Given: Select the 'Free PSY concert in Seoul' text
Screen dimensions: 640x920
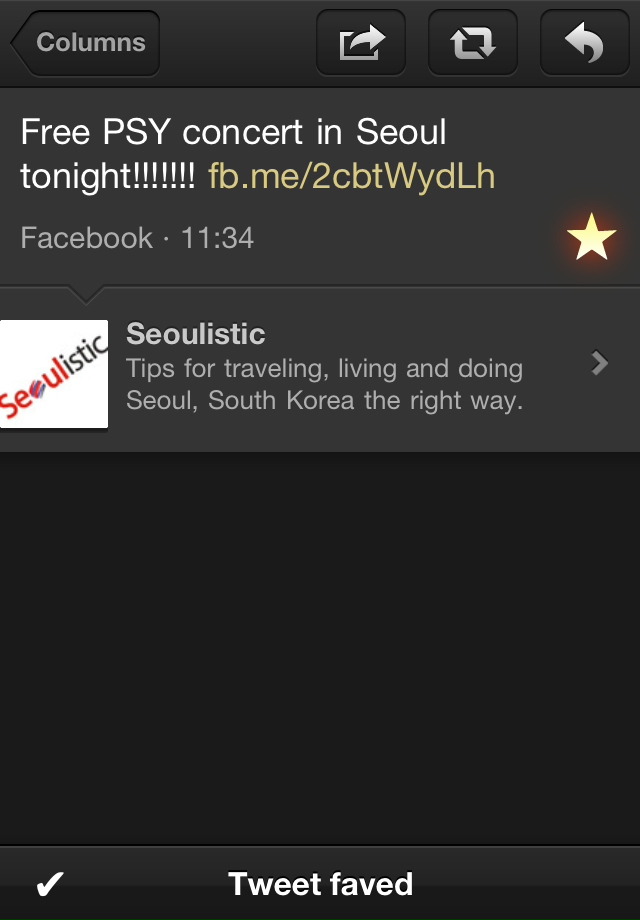Looking at the screenshot, I should click(233, 131).
